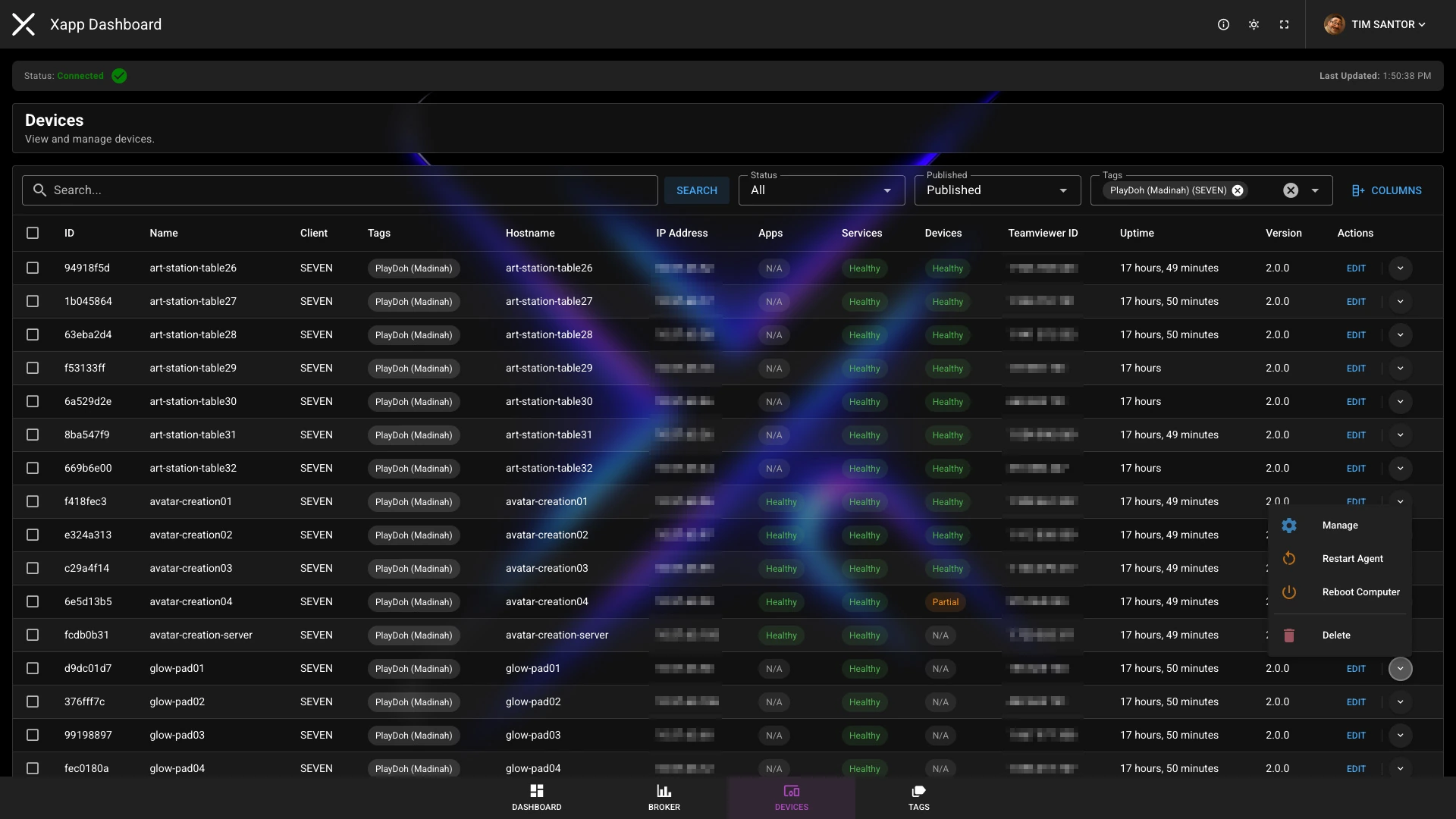The height and width of the screenshot is (819, 1456).
Task: Open the info icon in header
Action: click(1223, 24)
